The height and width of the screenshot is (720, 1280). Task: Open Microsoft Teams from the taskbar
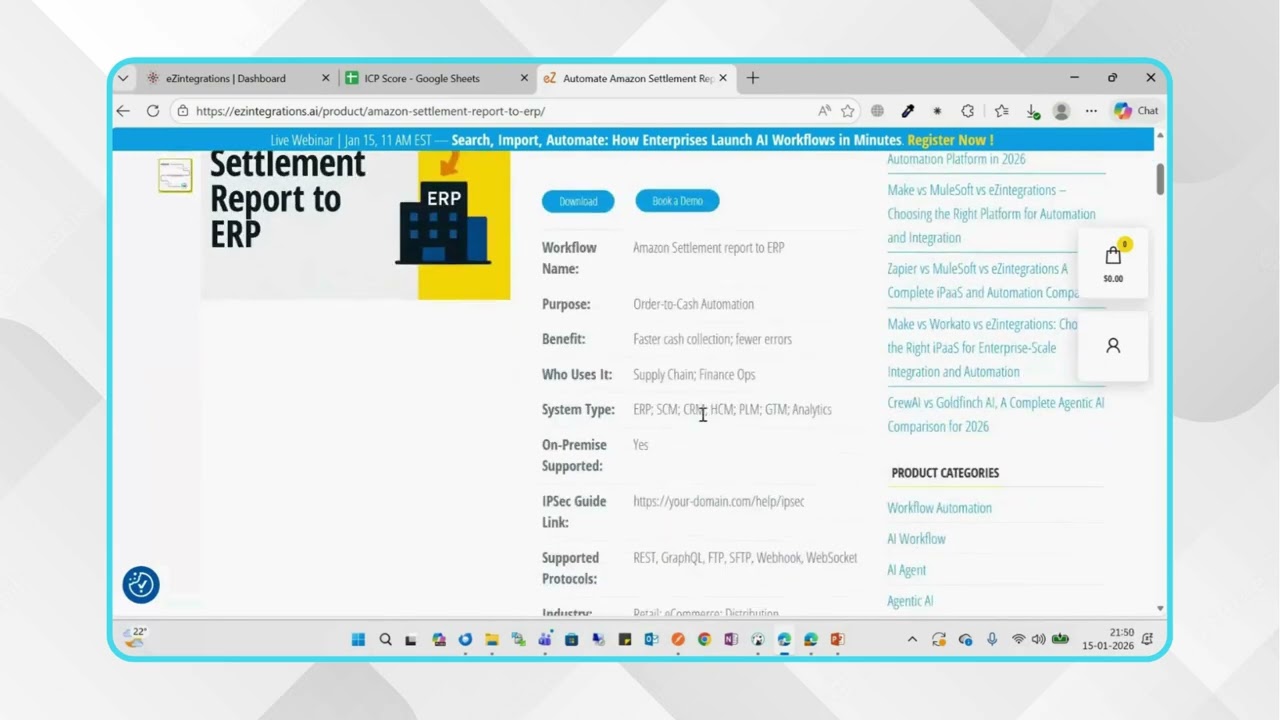pos(544,640)
